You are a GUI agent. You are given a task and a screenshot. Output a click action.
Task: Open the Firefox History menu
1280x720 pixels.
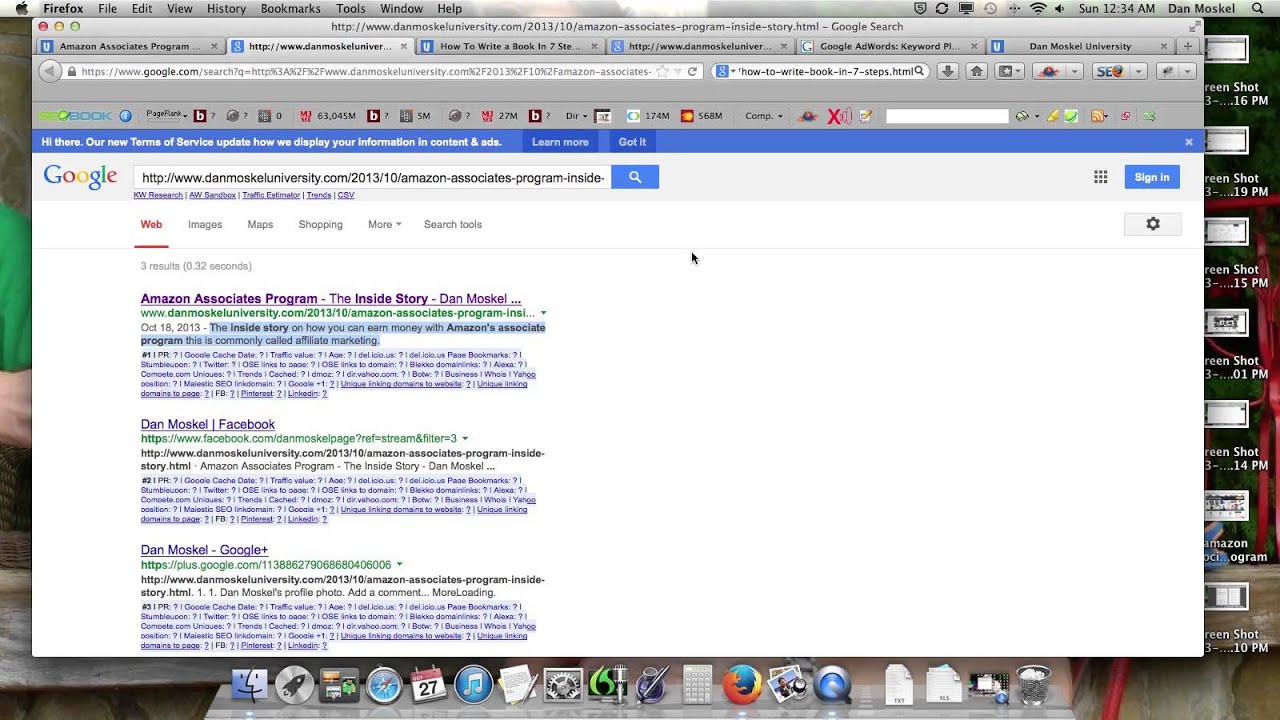click(x=226, y=8)
